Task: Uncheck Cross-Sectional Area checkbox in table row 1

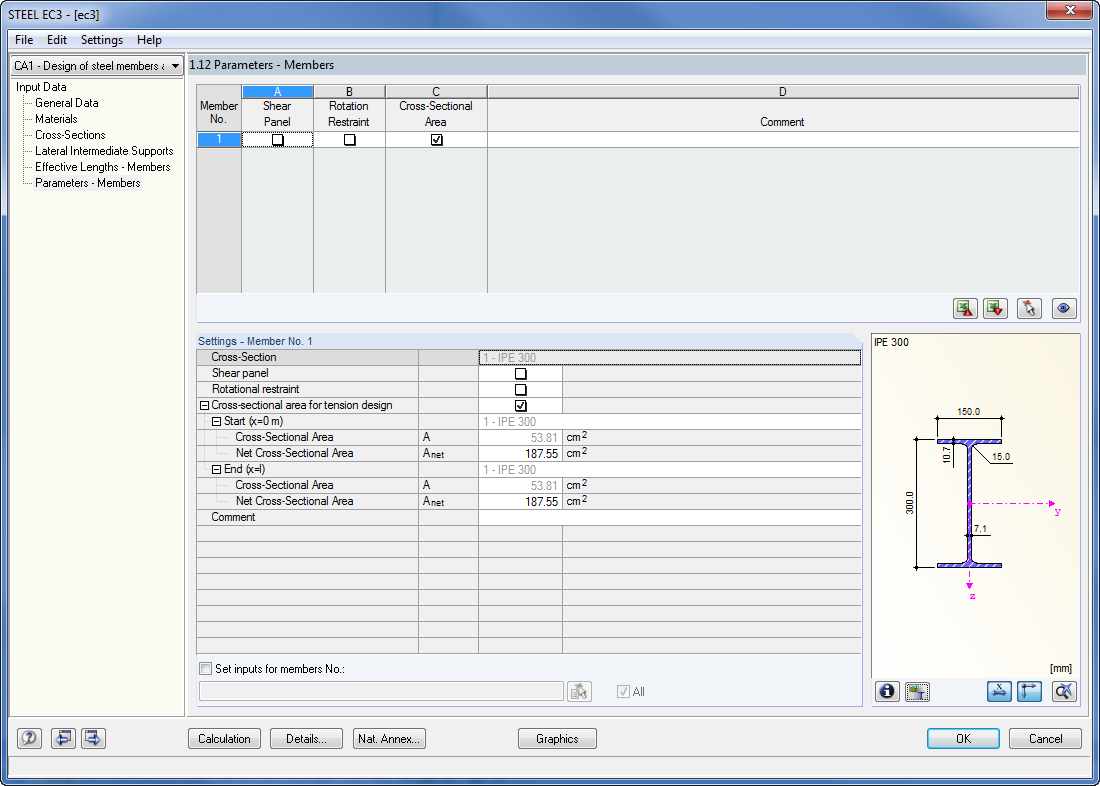Action: [436, 140]
